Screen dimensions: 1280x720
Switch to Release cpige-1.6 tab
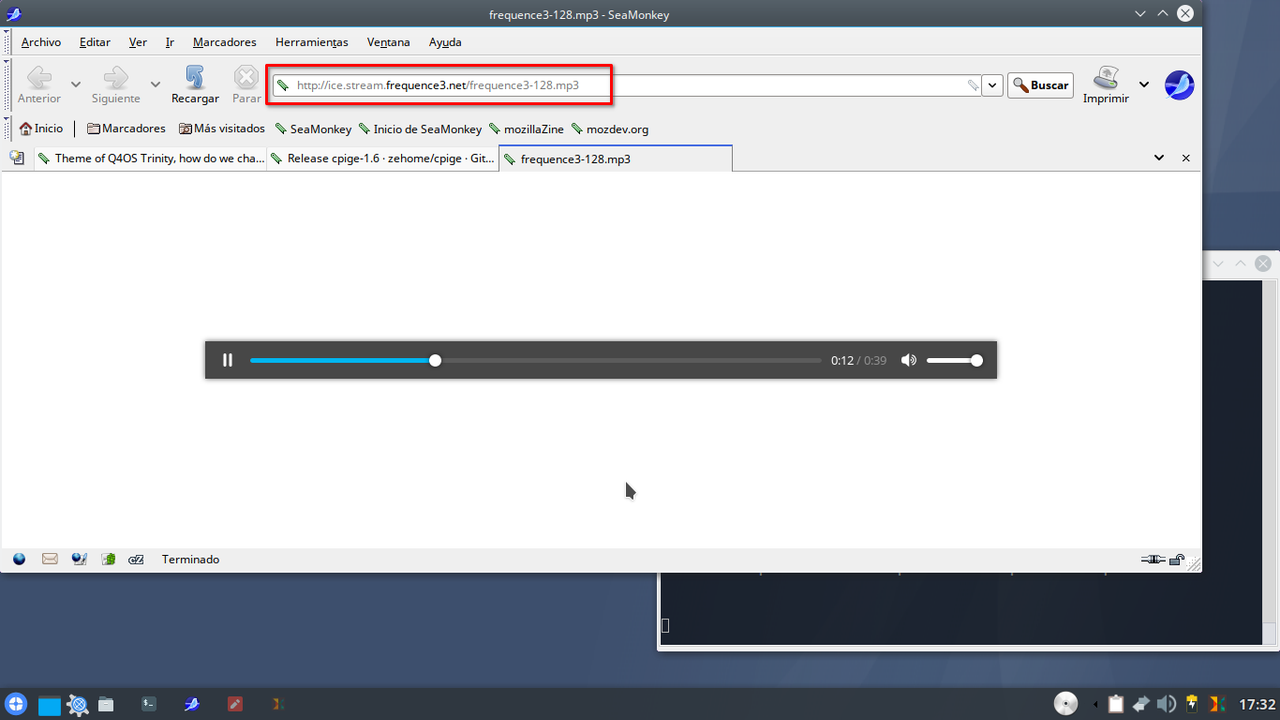pos(383,158)
